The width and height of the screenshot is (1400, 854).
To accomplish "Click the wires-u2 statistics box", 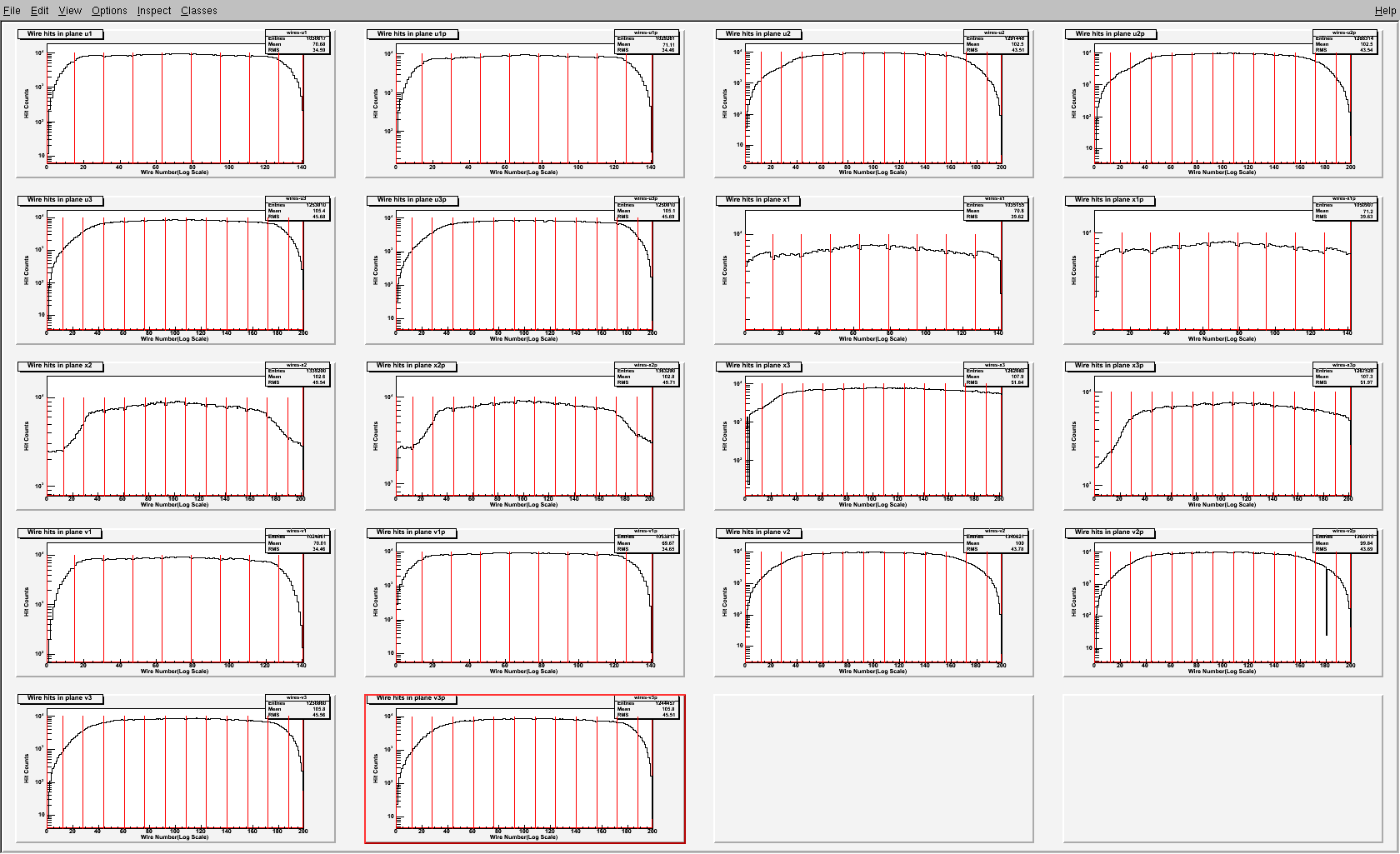I will click(995, 42).
